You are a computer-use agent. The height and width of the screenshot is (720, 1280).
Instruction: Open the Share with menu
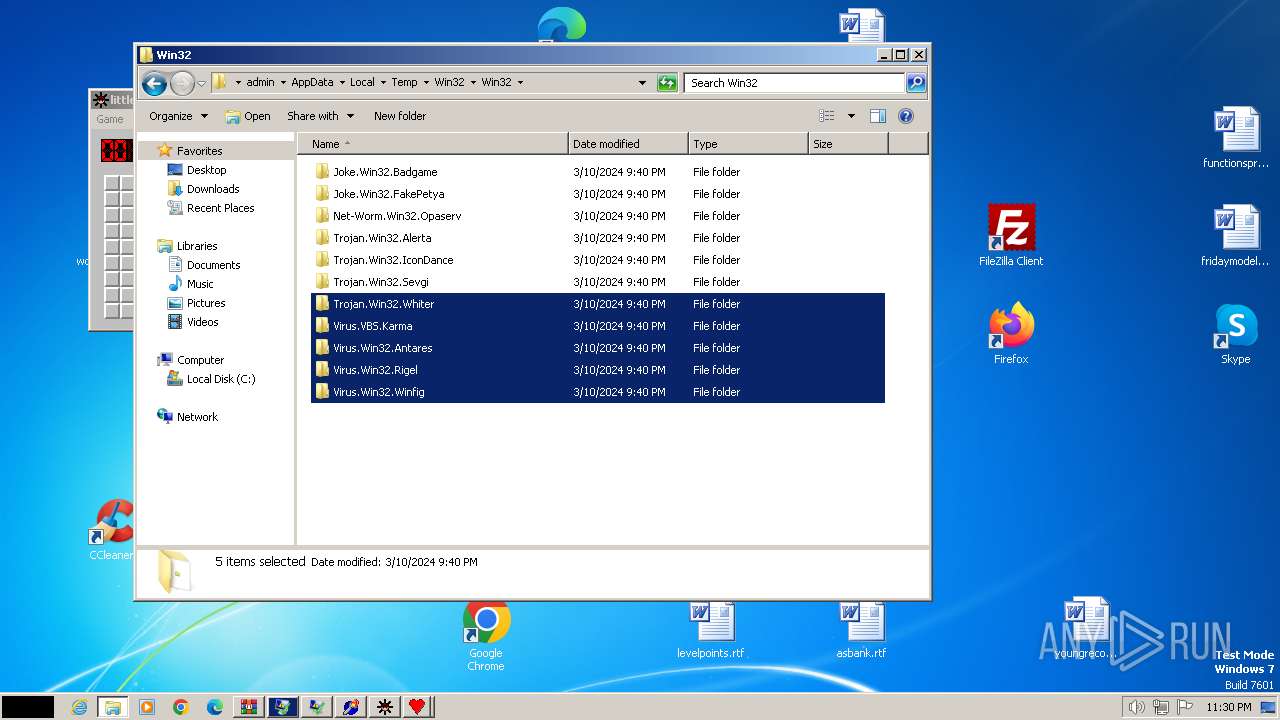[319, 116]
